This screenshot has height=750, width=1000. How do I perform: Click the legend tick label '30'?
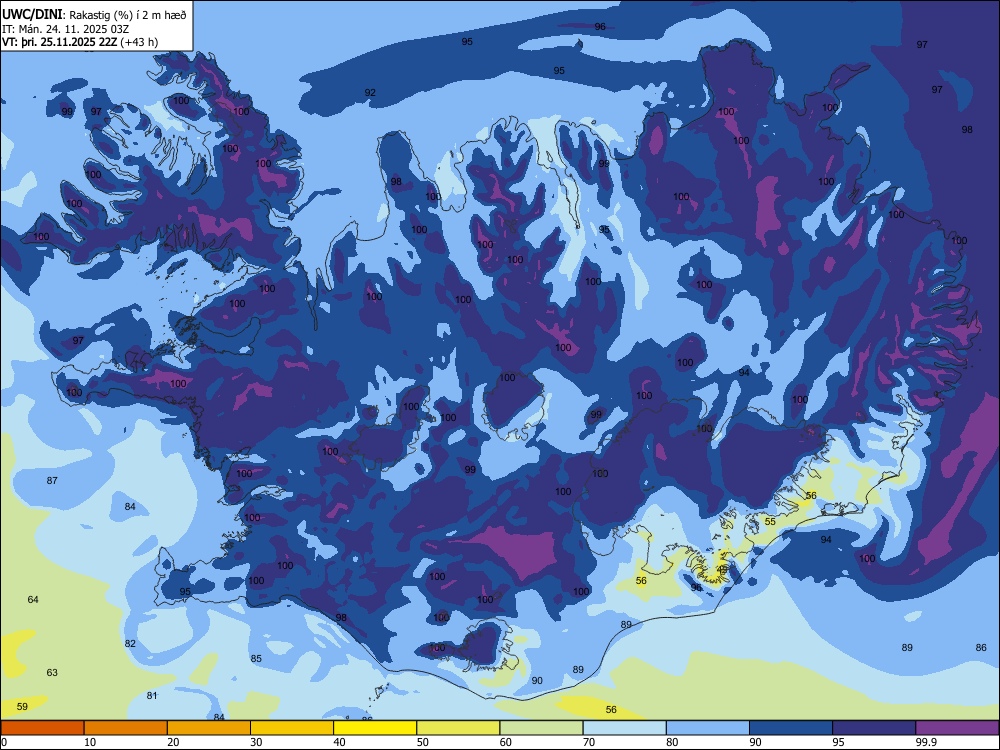256,742
